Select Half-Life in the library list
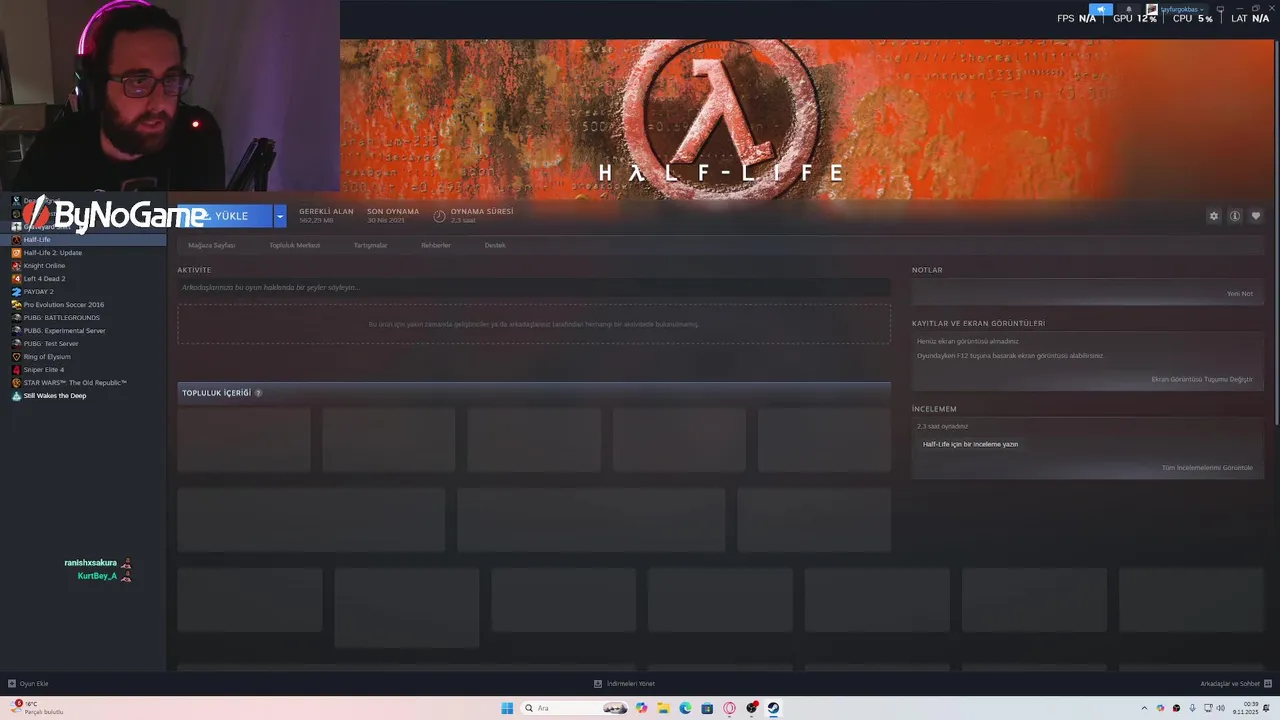 click(84, 240)
